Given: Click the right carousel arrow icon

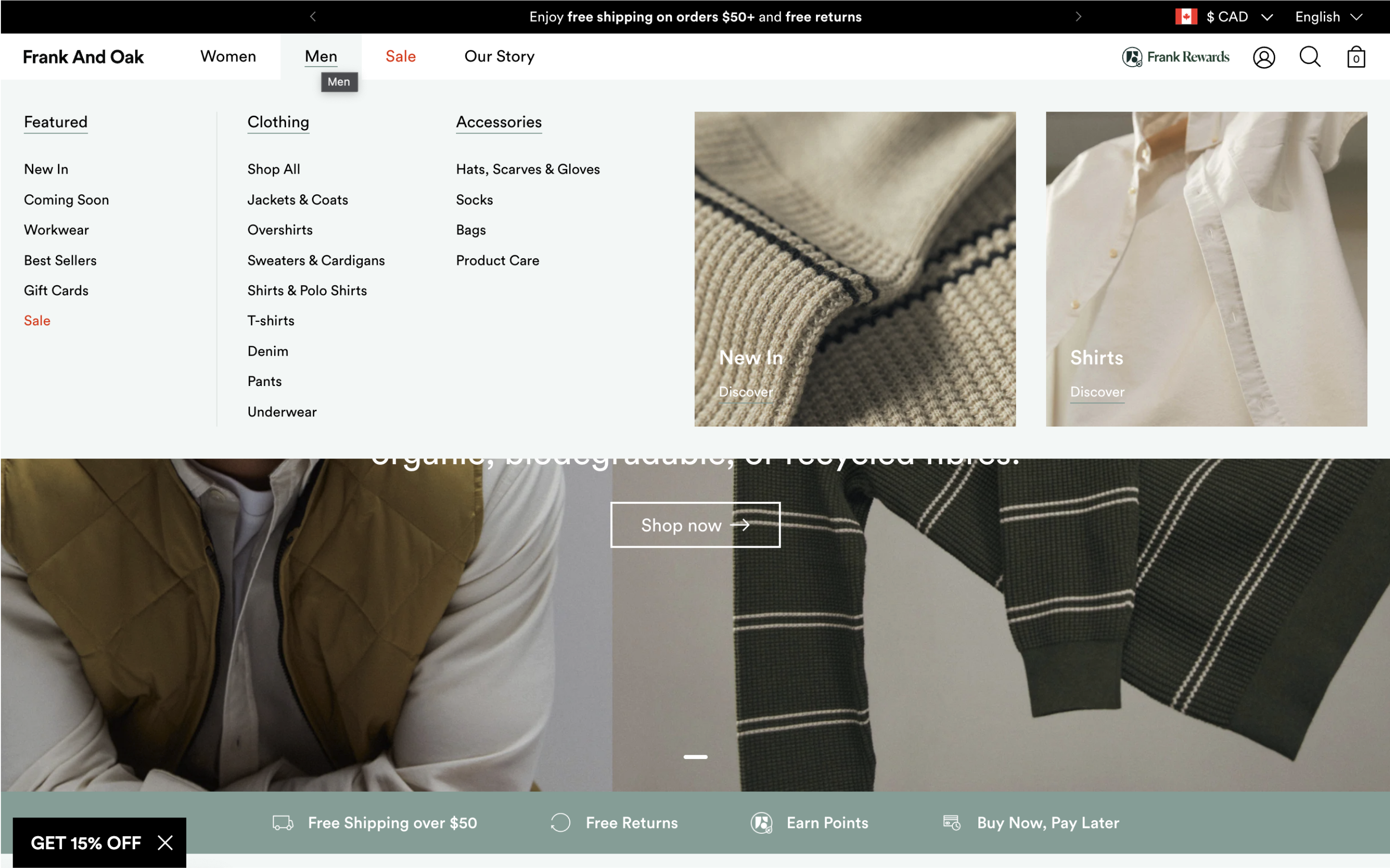Looking at the screenshot, I should (1078, 16).
